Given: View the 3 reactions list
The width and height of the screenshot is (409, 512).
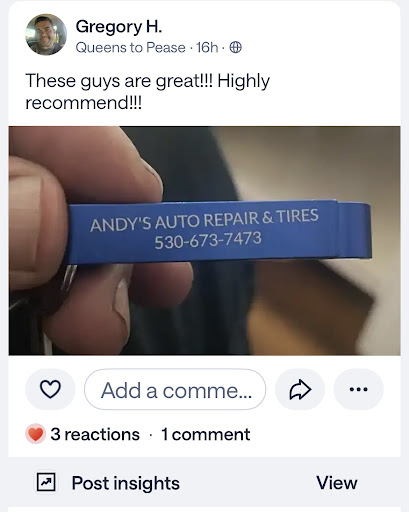Looking at the screenshot, I should tap(95, 434).
